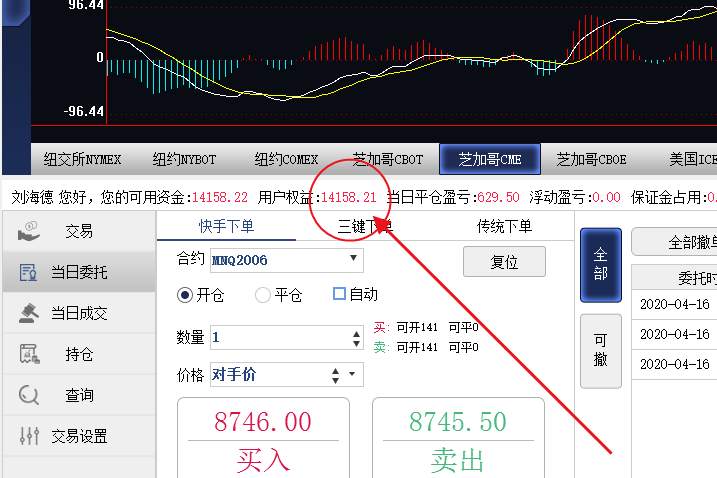Switch to the 三键下单 tab
The height and width of the screenshot is (478, 717).
pos(365,226)
